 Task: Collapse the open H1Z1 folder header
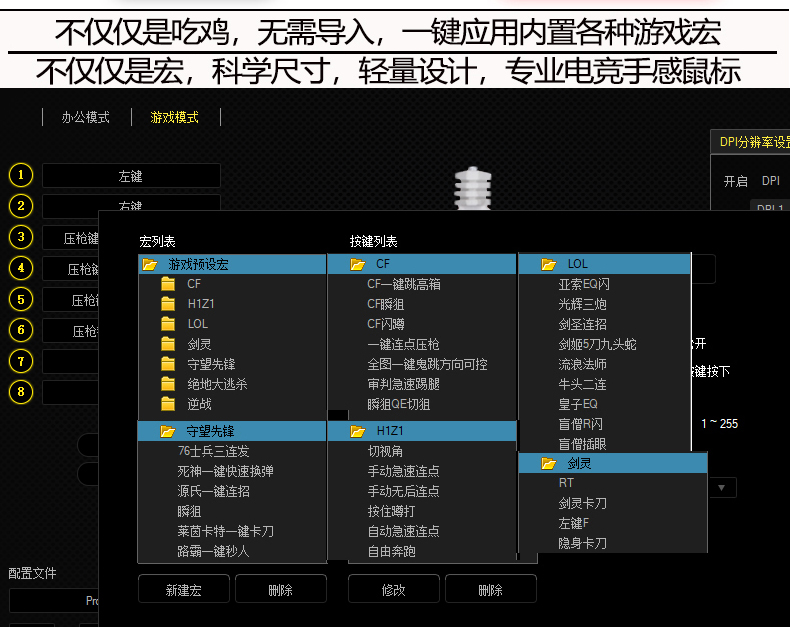coord(422,431)
